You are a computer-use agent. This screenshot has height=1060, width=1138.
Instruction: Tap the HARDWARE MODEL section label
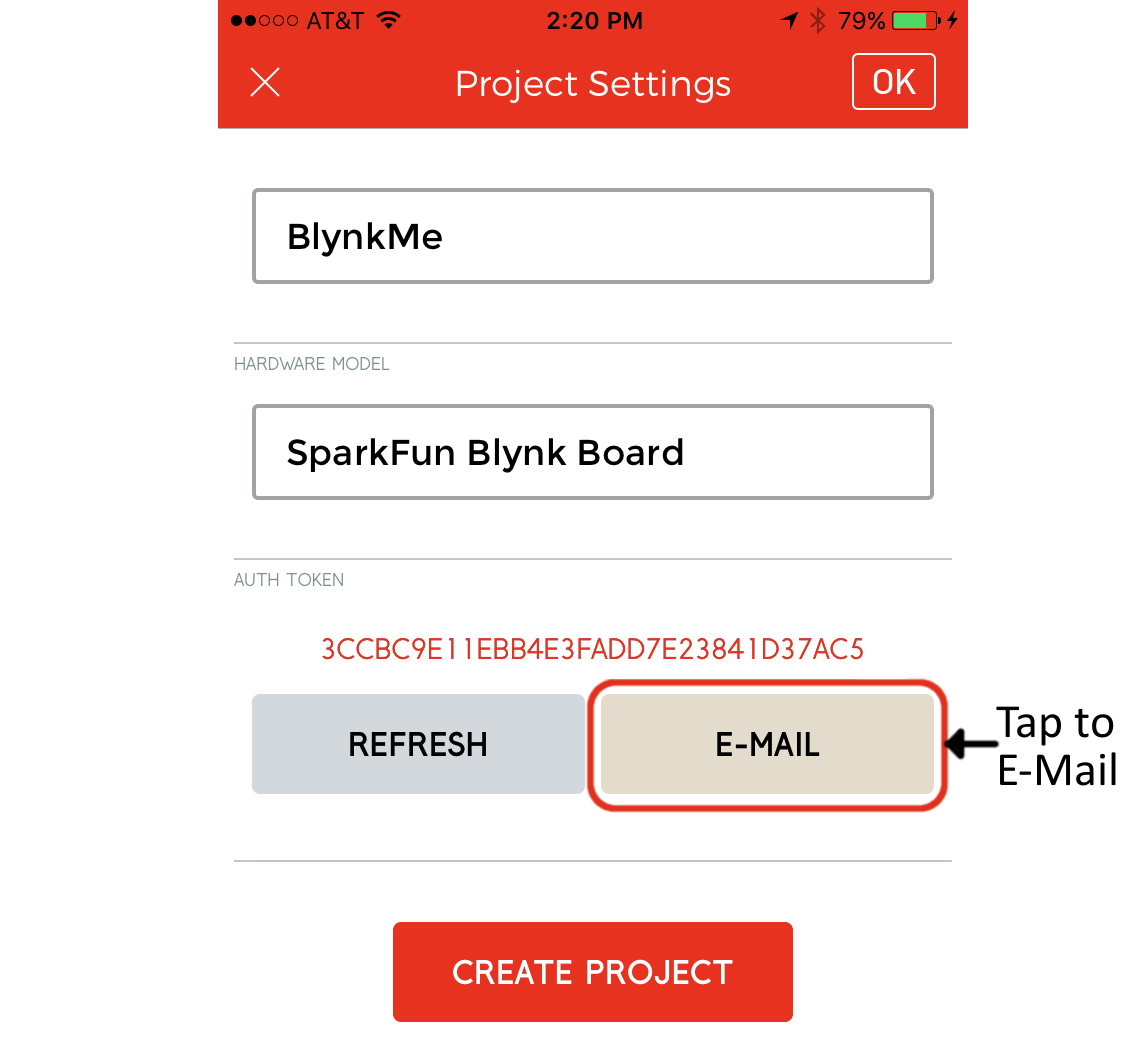(311, 363)
